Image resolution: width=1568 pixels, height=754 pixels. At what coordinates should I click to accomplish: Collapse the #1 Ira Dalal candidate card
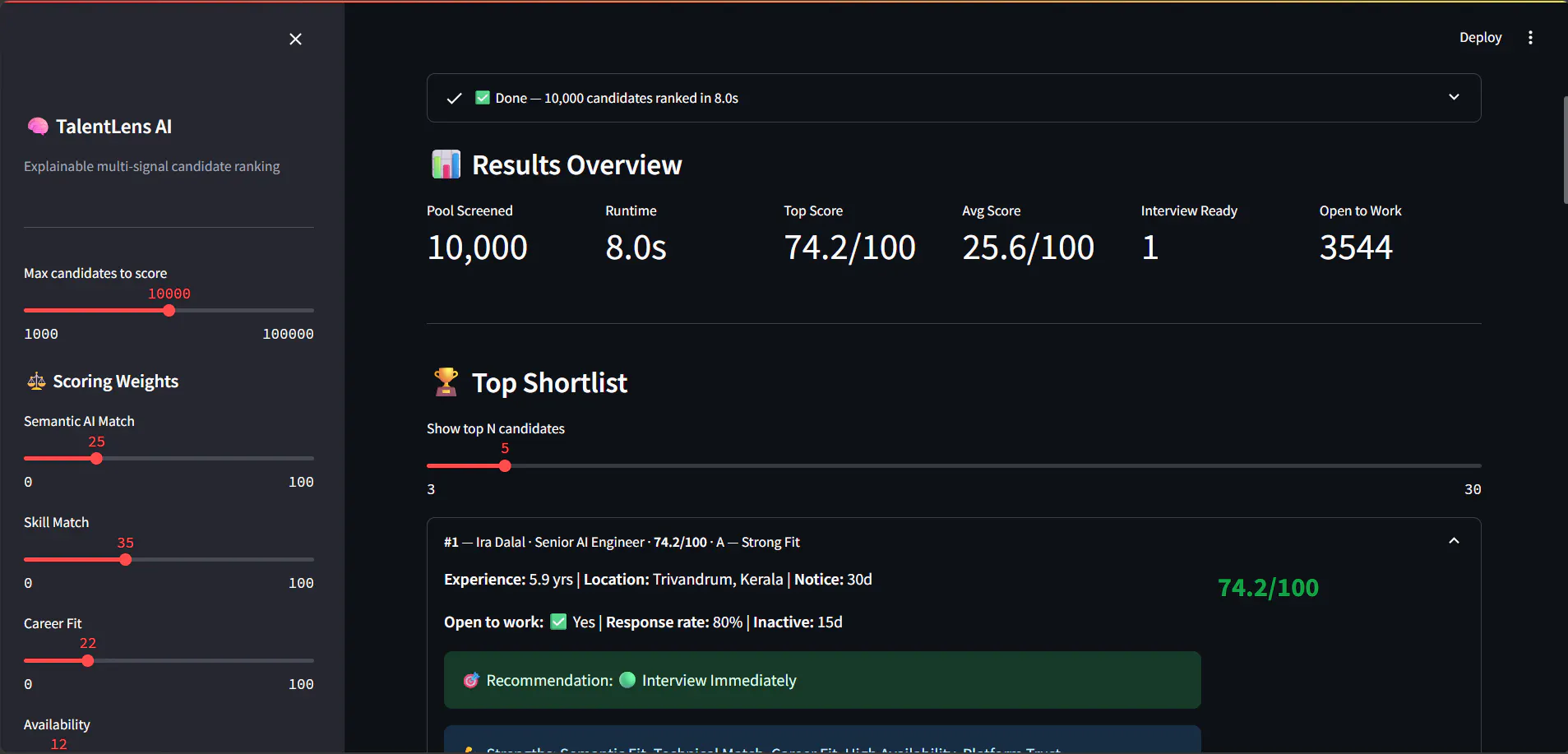point(1454,541)
